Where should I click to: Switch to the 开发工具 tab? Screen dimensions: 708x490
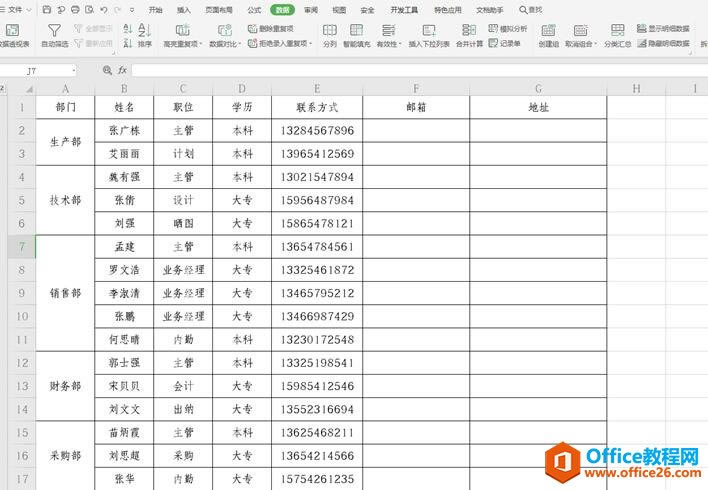click(404, 9)
